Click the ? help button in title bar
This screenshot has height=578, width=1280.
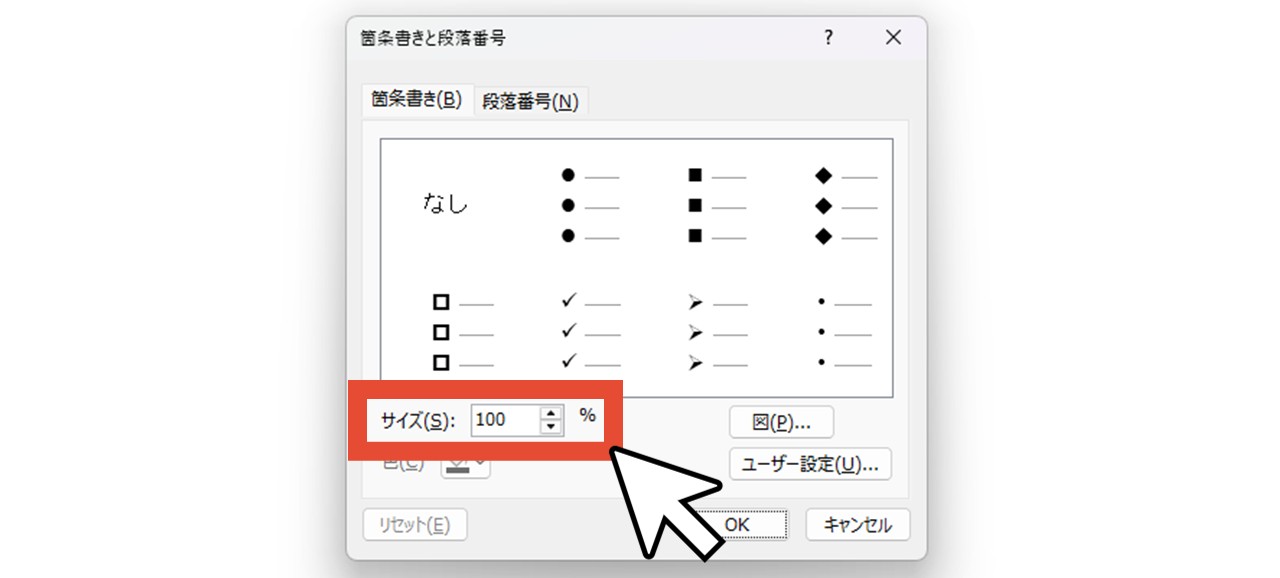[x=828, y=38]
